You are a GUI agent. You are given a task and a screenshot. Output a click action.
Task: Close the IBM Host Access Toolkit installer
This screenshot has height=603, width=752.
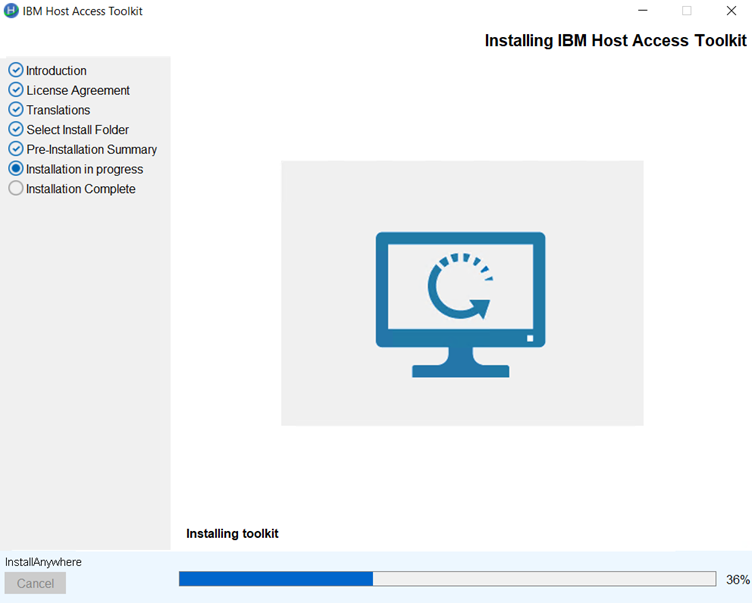[731, 11]
